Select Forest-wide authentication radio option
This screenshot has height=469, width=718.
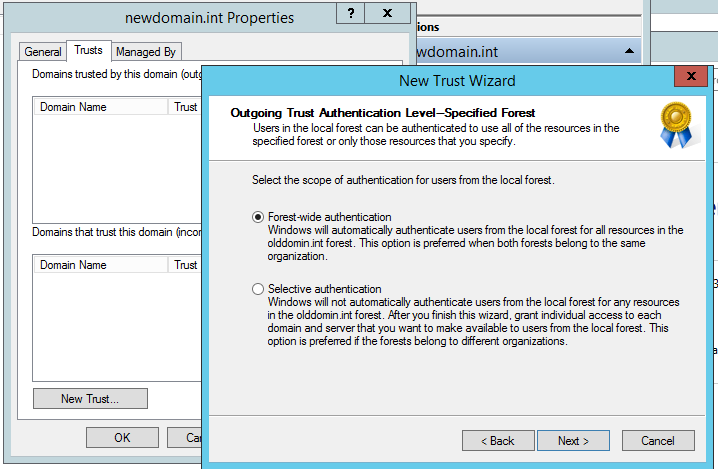tap(259, 217)
